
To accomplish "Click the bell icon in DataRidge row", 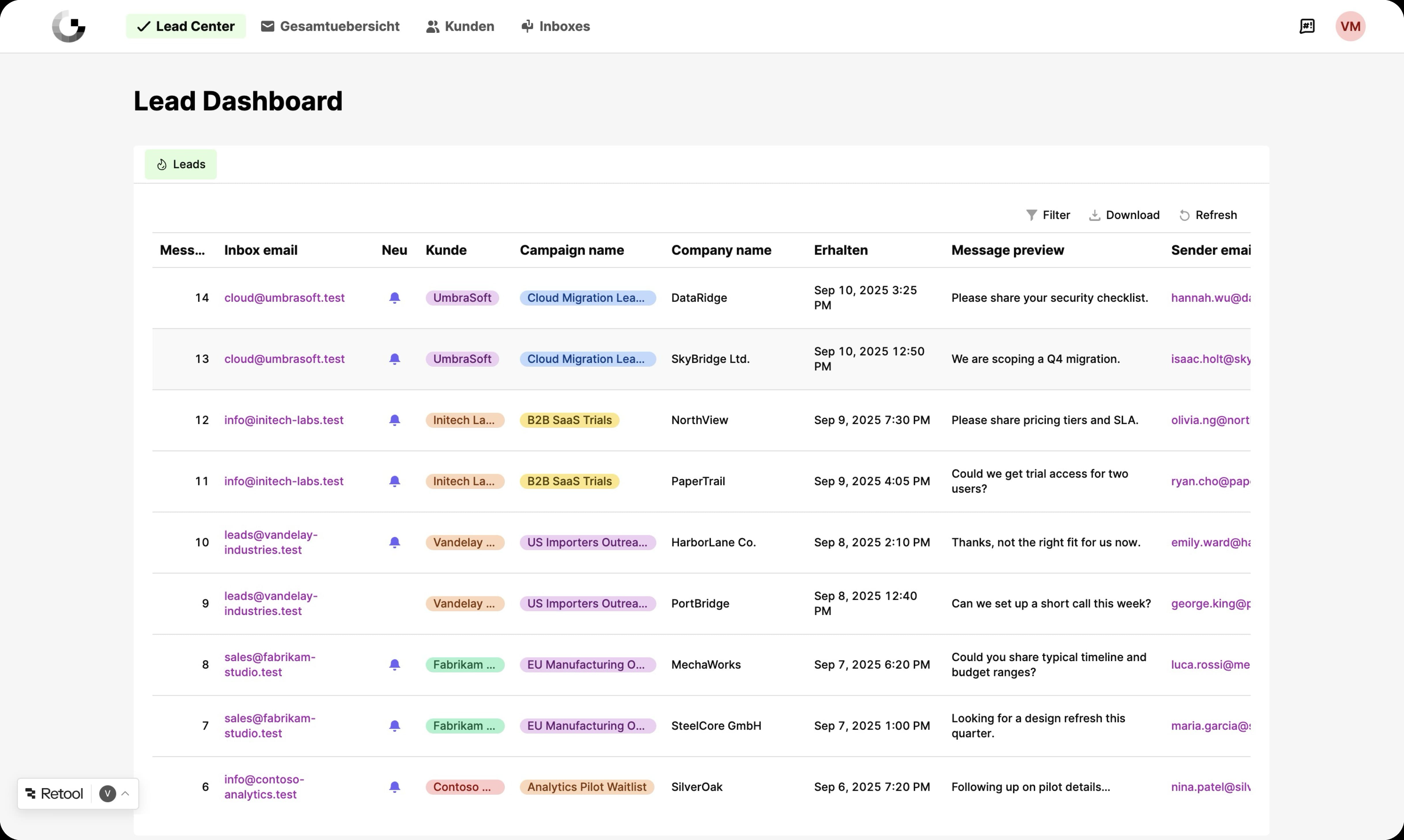I will coord(395,298).
